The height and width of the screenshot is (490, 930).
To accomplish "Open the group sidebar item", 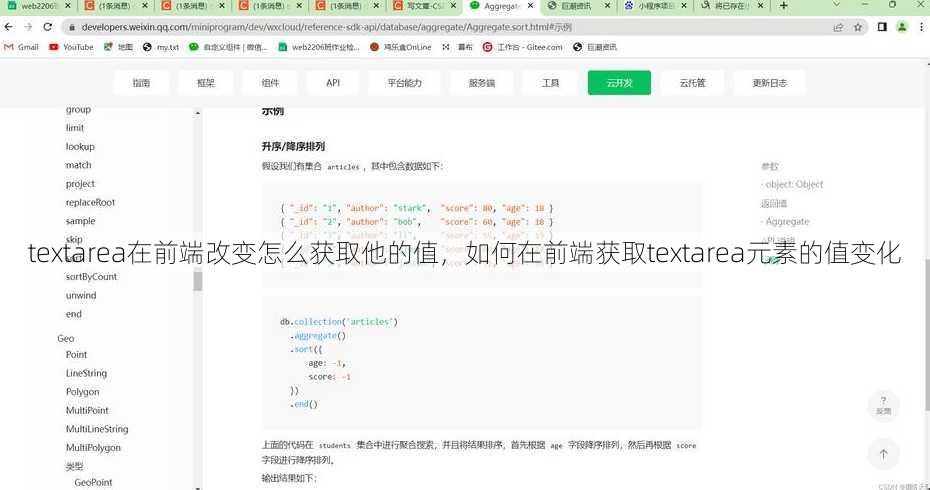I will 78,110.
